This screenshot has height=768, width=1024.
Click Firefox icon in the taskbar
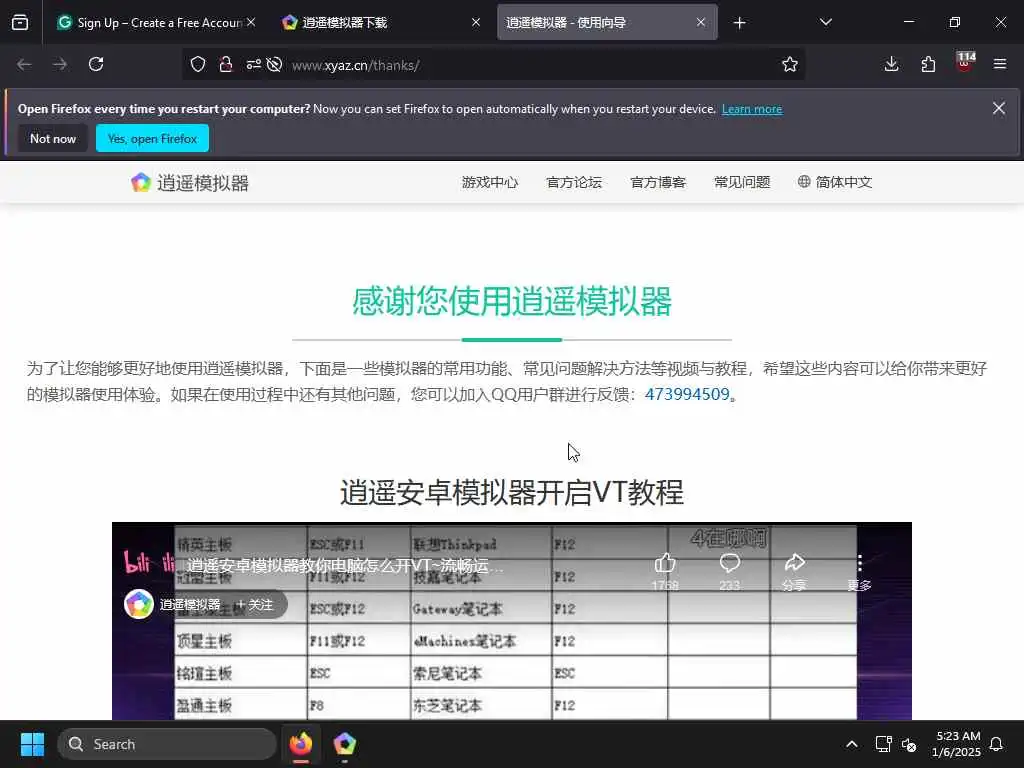[x=300, y=744]
